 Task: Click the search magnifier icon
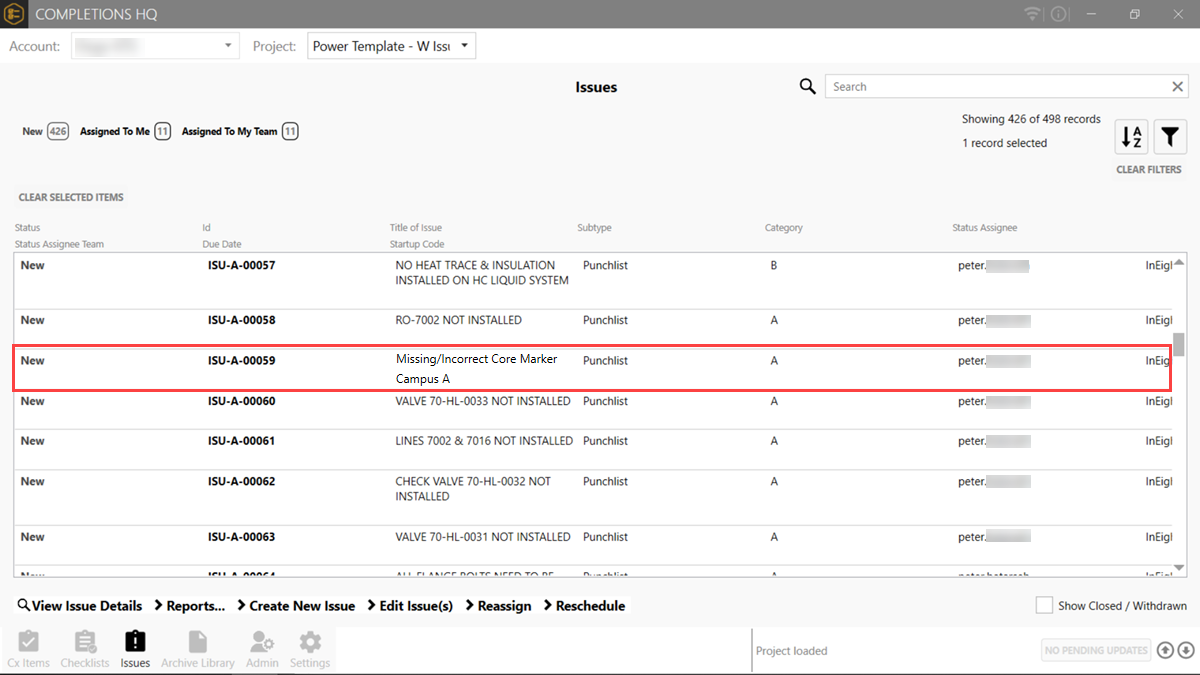click(x=808, y=87)
